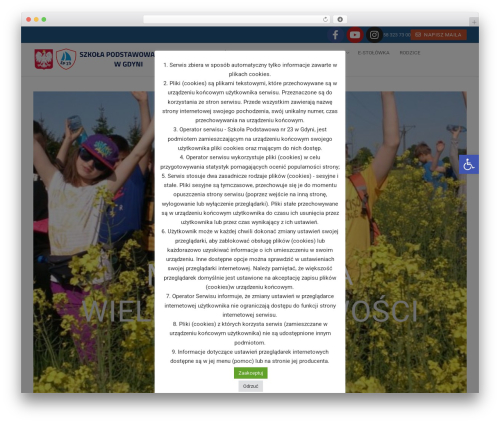Open the E-STOŁÓWKA menu item
500x423 pixels.
pos(373,53)
